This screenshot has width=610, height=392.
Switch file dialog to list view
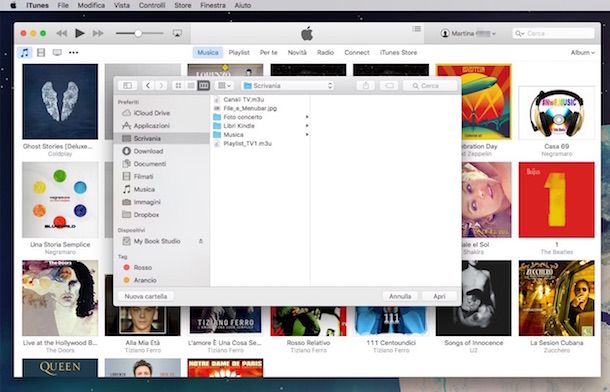pyautogui.click(x=191, y=86)
